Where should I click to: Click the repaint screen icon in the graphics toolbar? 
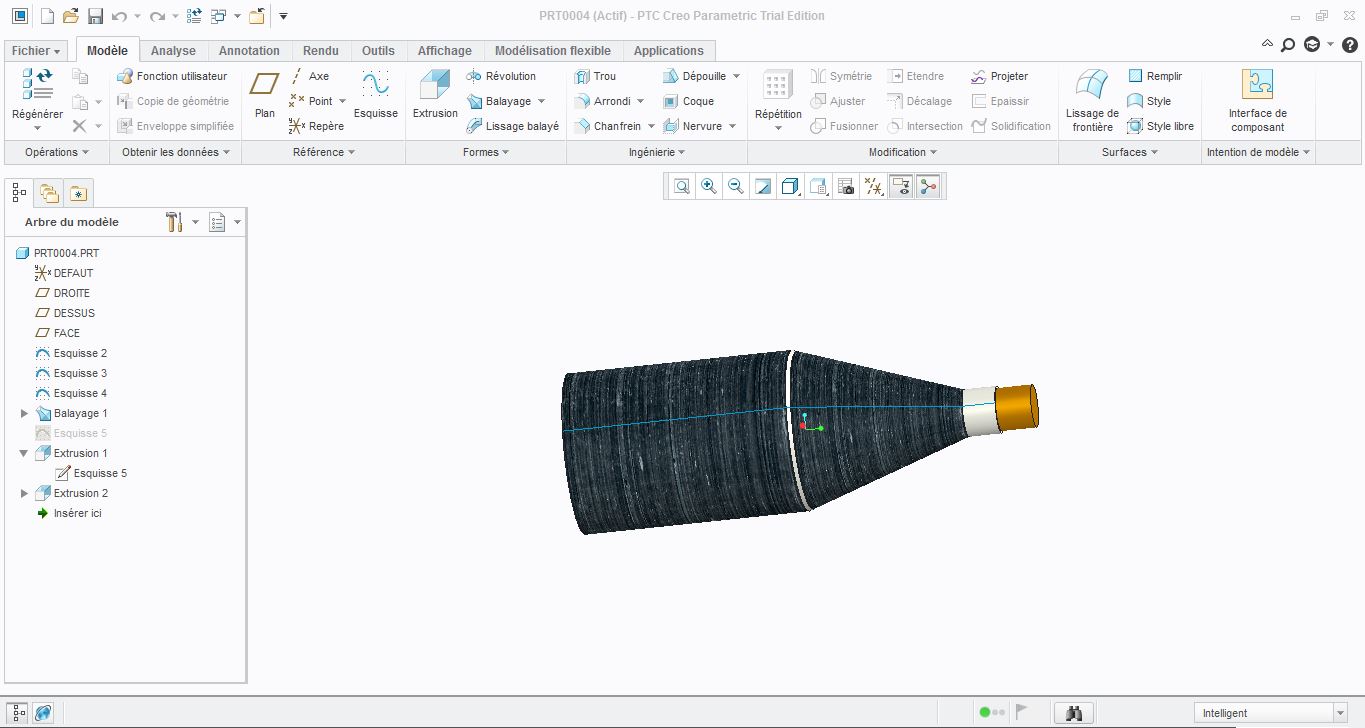(x=763, y=186)
